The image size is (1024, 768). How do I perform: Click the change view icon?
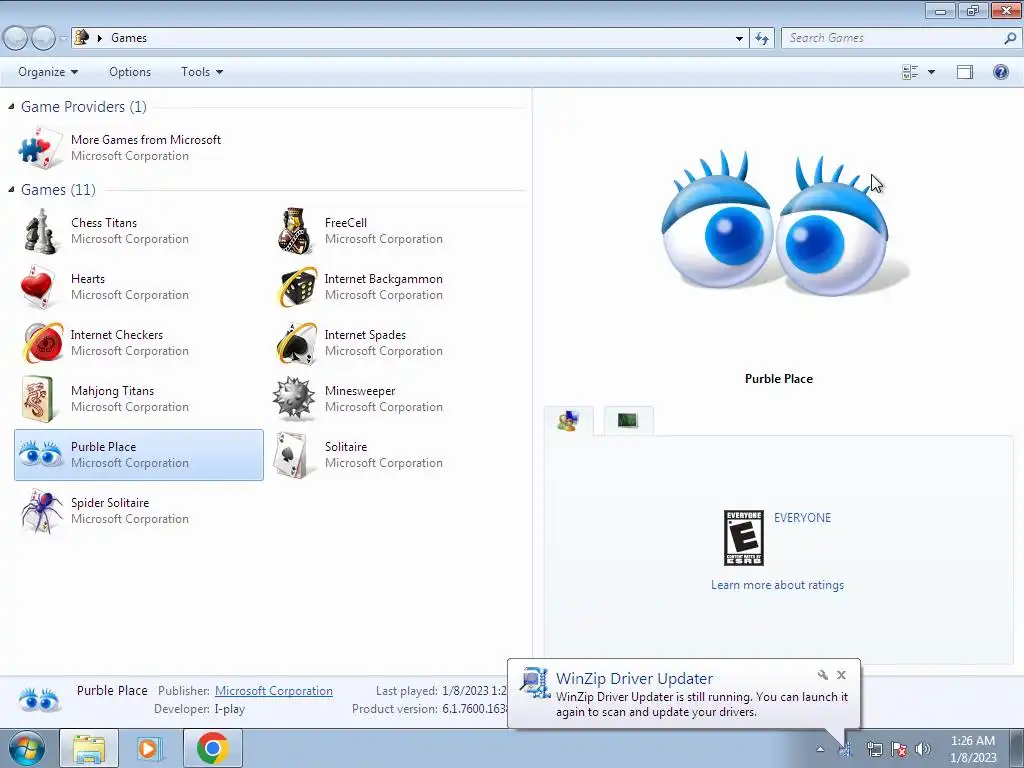pos(910,72)
